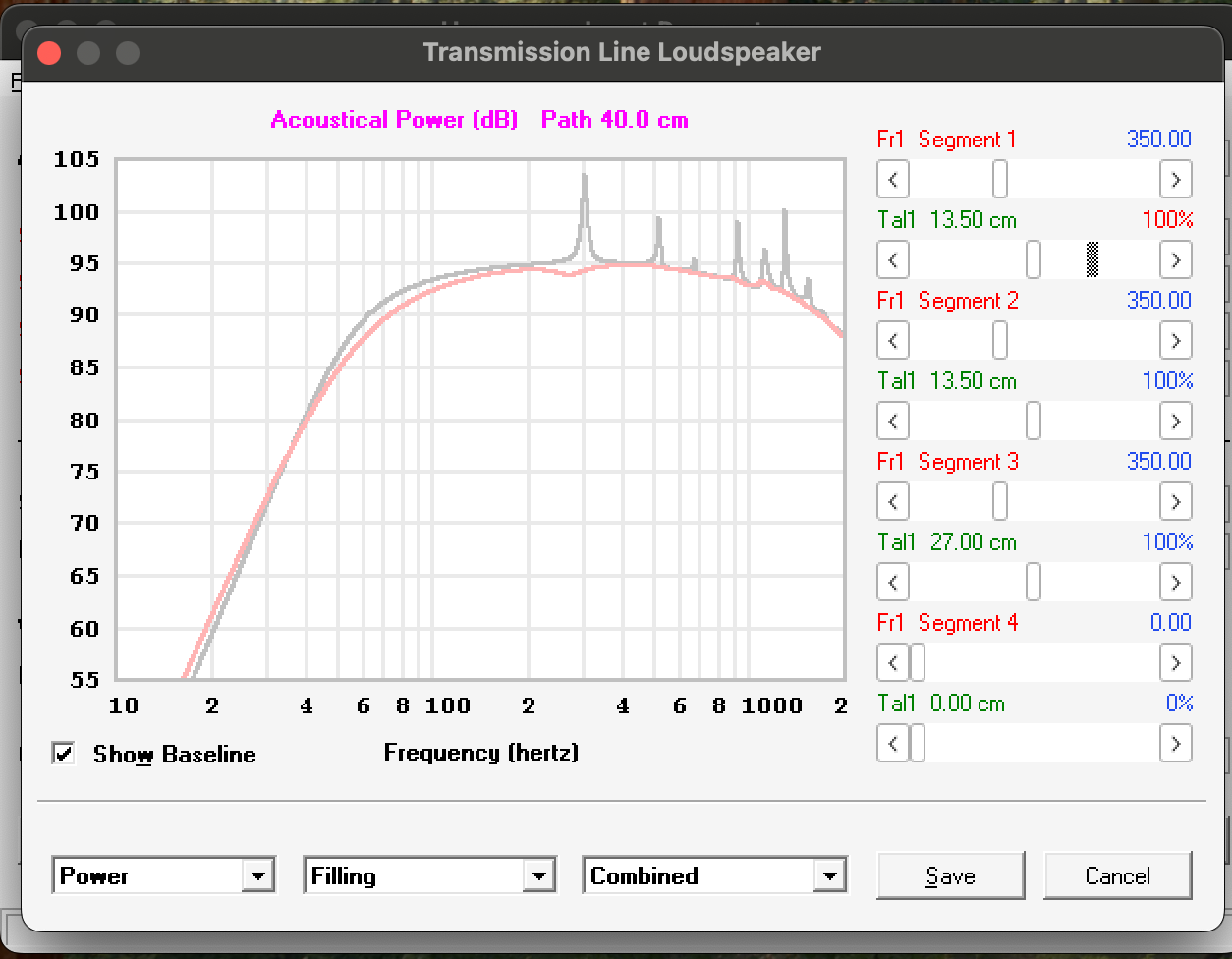This screenshot has width=1232, height=959.
Task: Click right arrow of Fr1 Segment 2 scrollbar
Action: (1176, 341)
